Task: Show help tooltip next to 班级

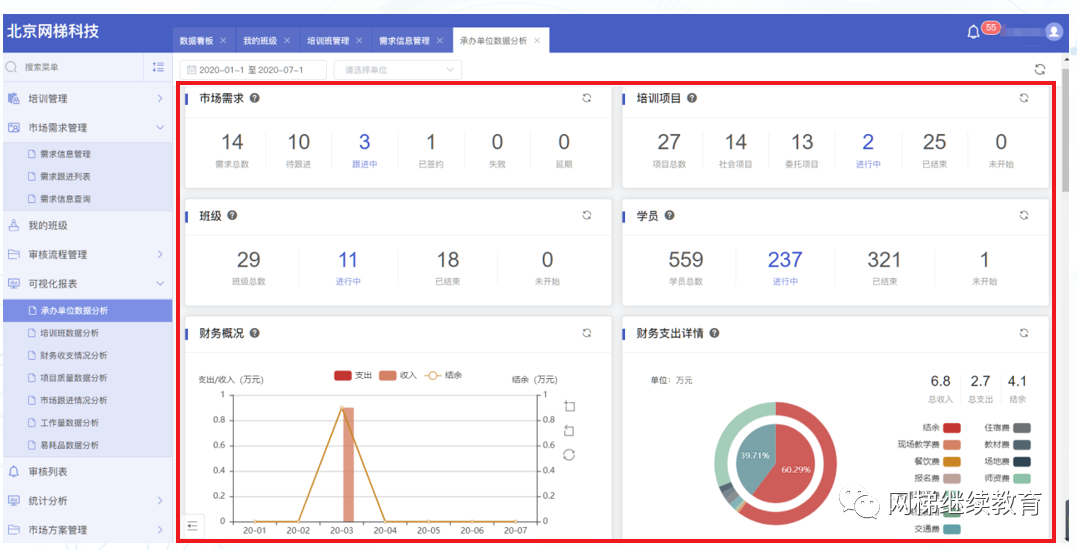Action: [x=232, y=215]
